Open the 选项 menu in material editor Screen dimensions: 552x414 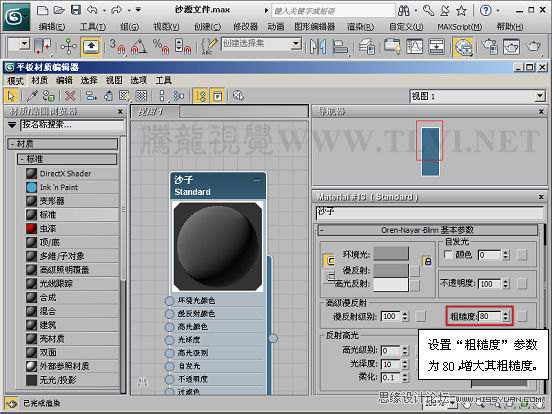coord(138,80)
